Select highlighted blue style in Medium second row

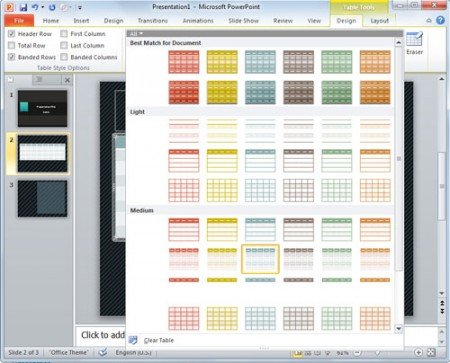pos(260,259)
